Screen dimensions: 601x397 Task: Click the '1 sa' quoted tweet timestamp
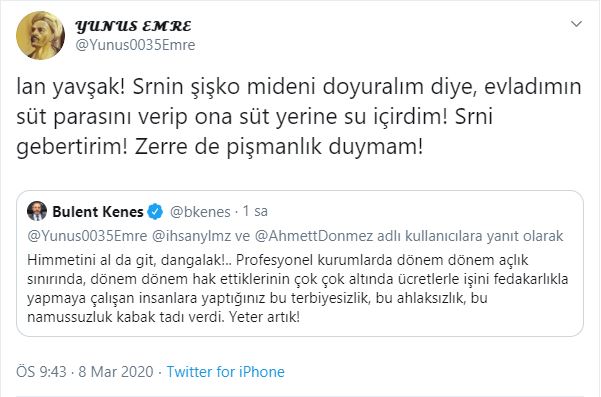click(255, 211)
